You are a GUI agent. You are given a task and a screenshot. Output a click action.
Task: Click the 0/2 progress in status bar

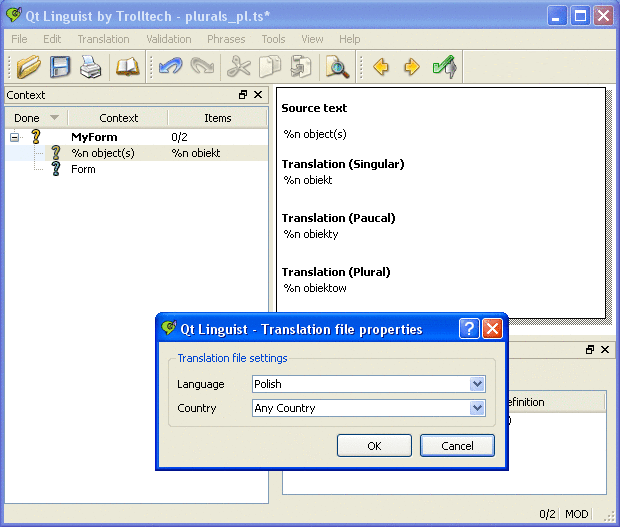pos(547,514)
